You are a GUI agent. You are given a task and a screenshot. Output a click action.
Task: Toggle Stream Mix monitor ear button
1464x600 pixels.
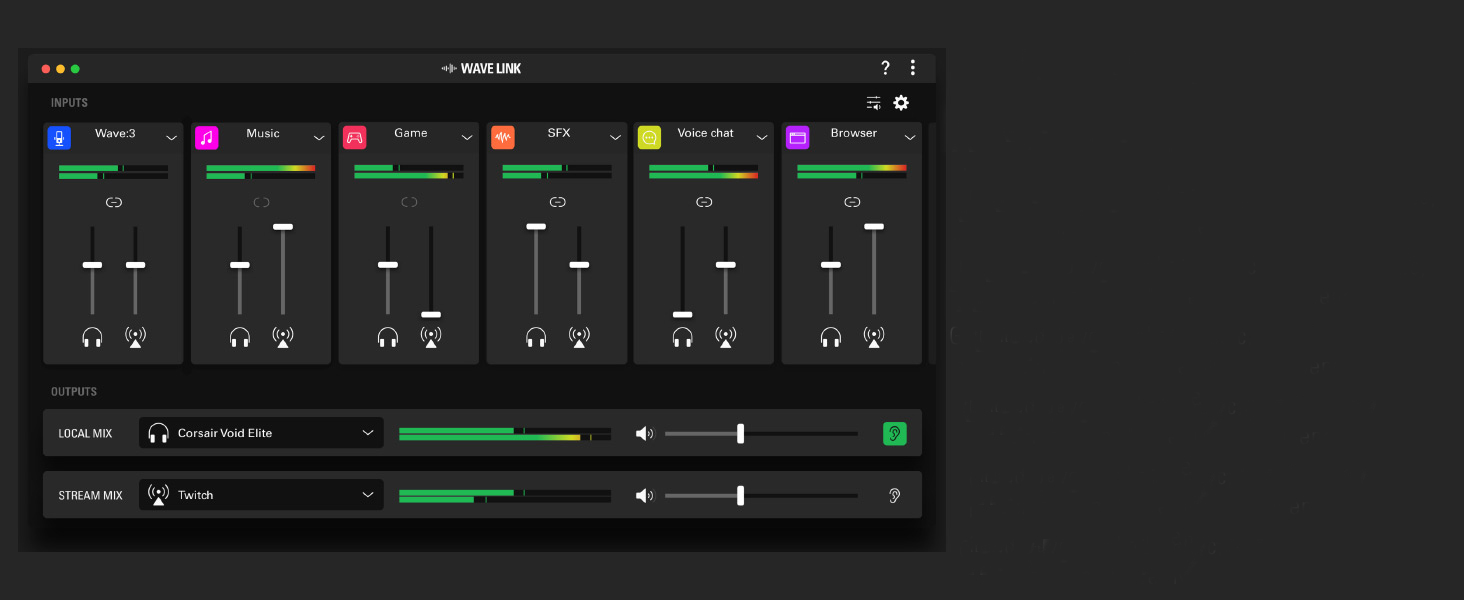coord(895,495)
